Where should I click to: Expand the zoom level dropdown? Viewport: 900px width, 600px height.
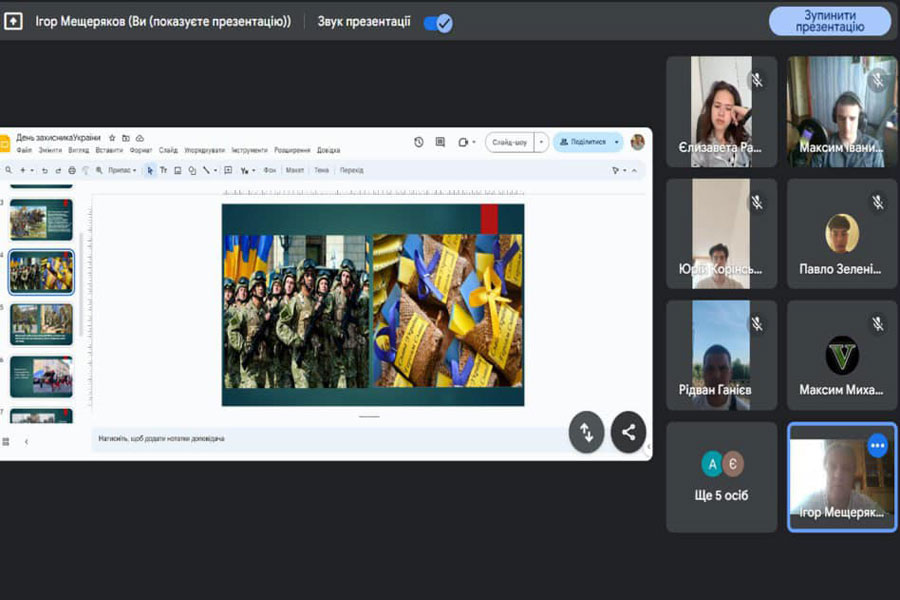tap(119, 170)
